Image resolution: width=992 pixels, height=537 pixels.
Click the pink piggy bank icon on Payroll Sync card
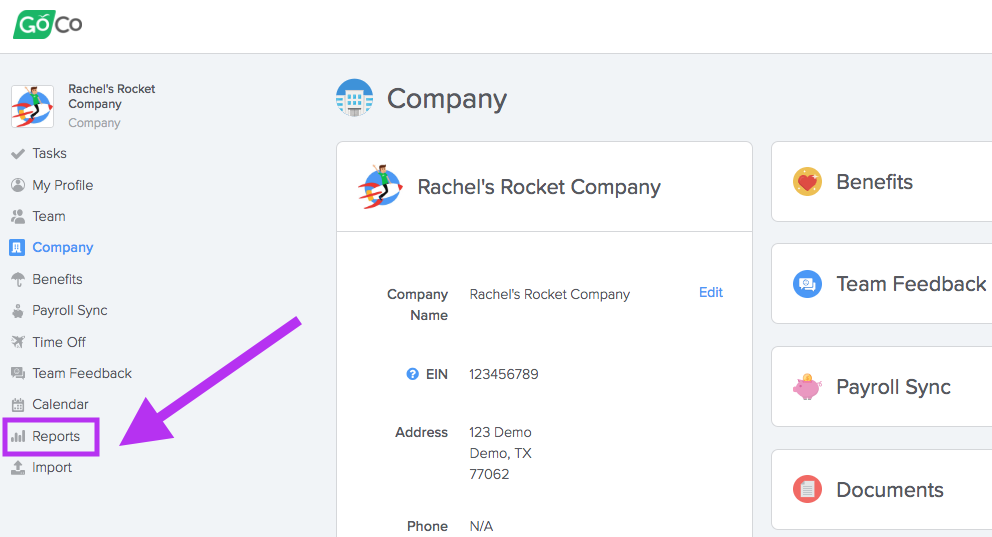coord(807,386)
